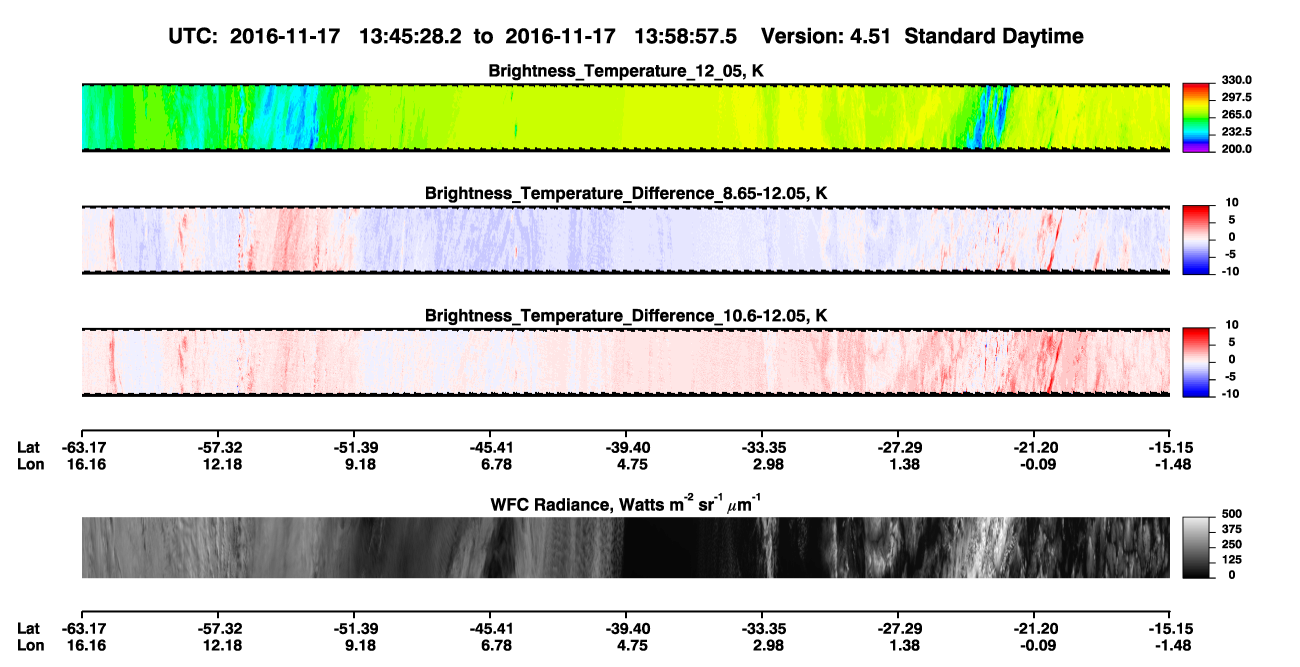Image resolution: width=1300 pixels, height=667 pixels.
Task: Click "Lon" label on the bottom axis
Action: 30,644
